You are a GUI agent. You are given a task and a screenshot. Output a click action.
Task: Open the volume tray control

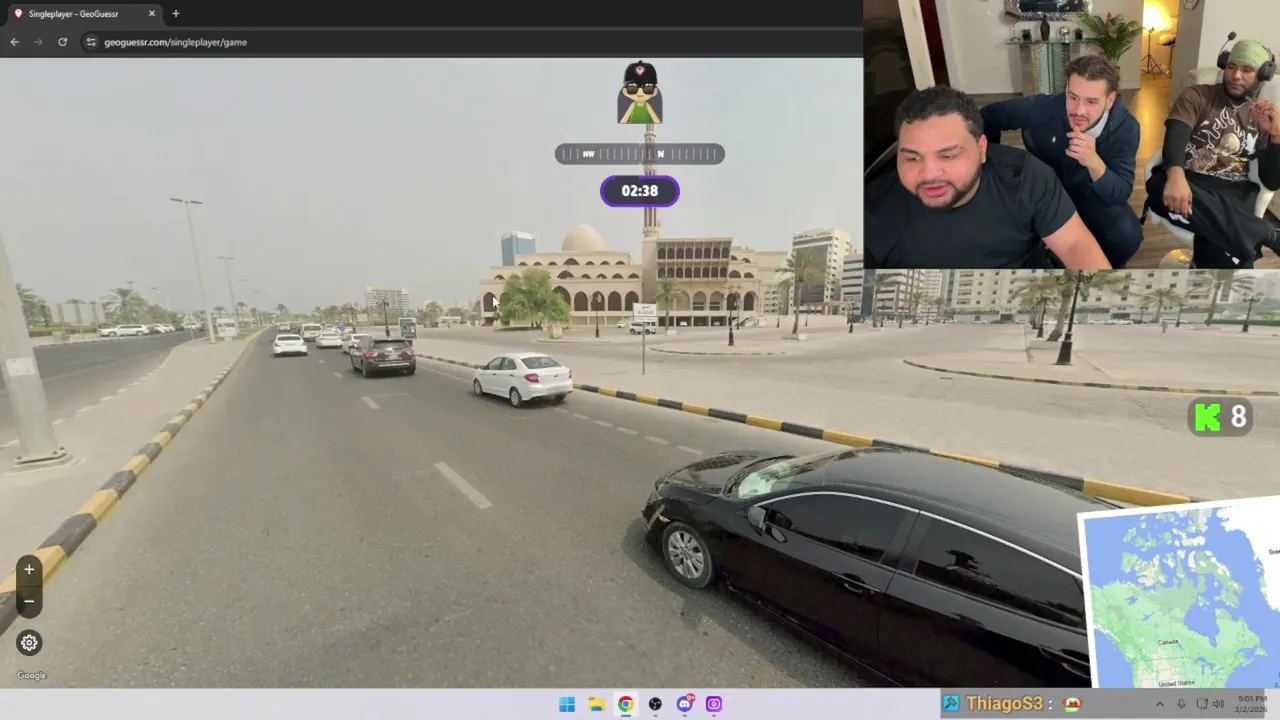(x=1218, y=704)
